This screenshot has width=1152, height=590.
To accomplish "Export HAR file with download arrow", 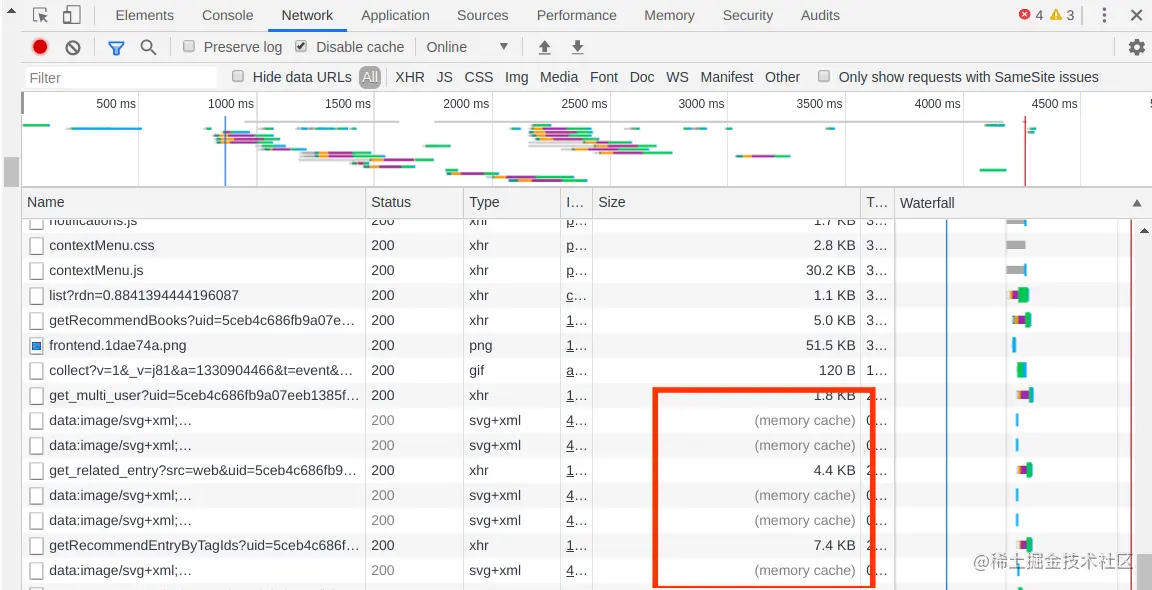I will [578, 47].
